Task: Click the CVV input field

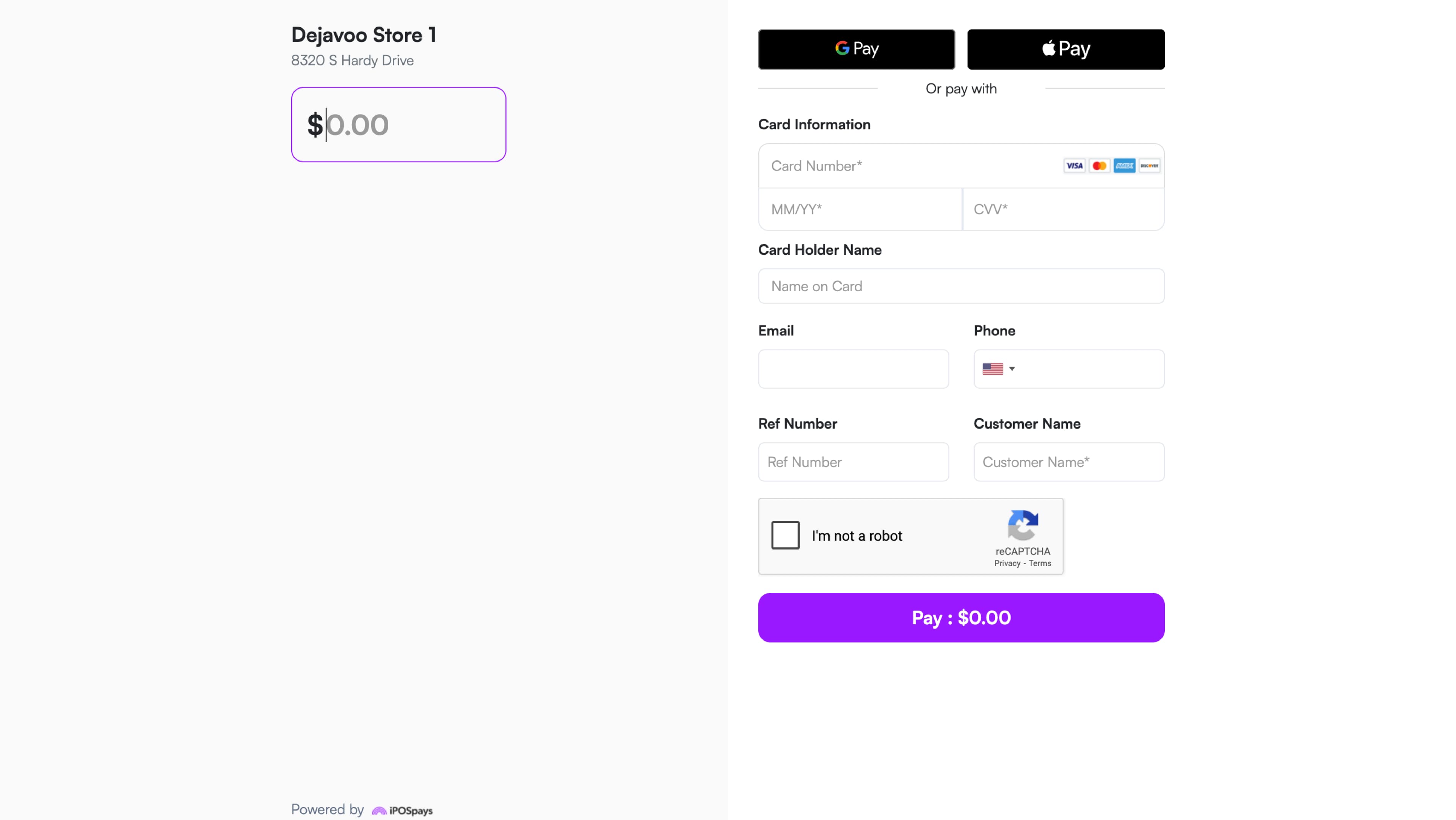Action: click(x=1062, y=209)
